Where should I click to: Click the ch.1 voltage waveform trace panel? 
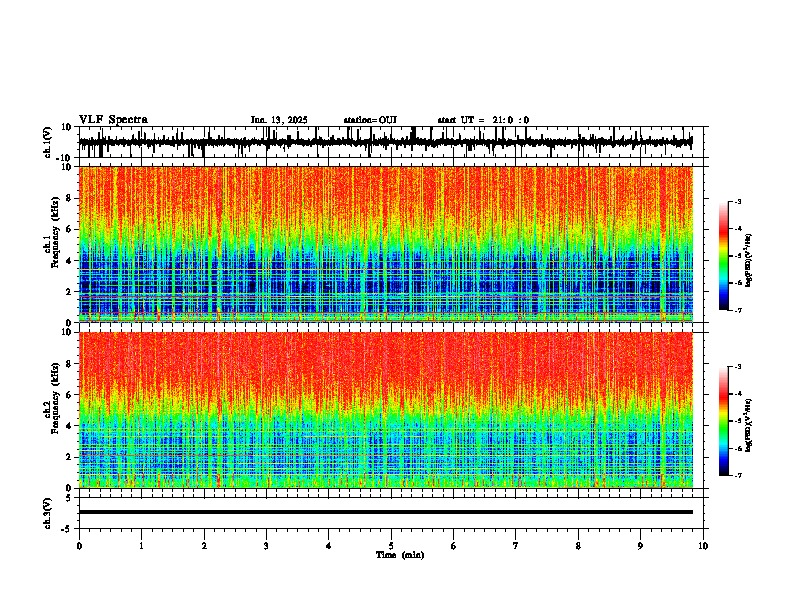(x=391, y=142)
